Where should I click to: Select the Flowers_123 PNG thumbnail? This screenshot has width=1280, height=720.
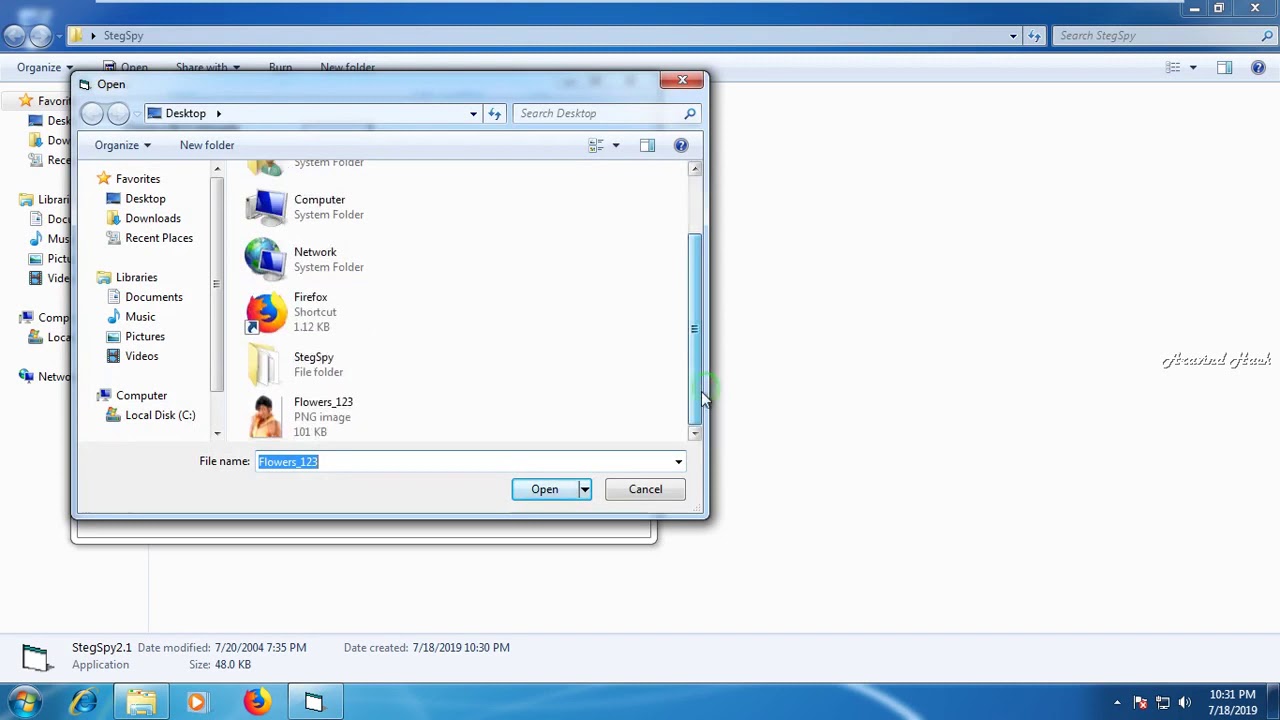click(x=265, y=417)
